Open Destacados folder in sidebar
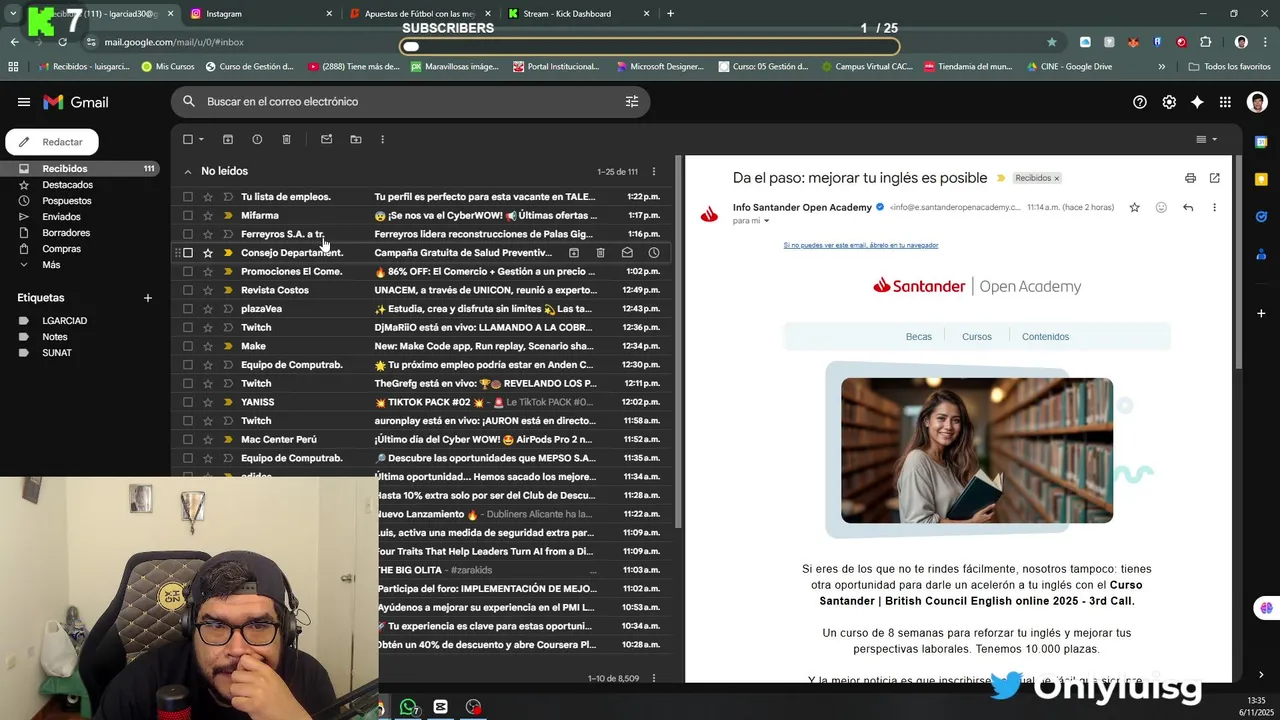The width and height of the screenshot is (1280, 720). tap(67, 185)
